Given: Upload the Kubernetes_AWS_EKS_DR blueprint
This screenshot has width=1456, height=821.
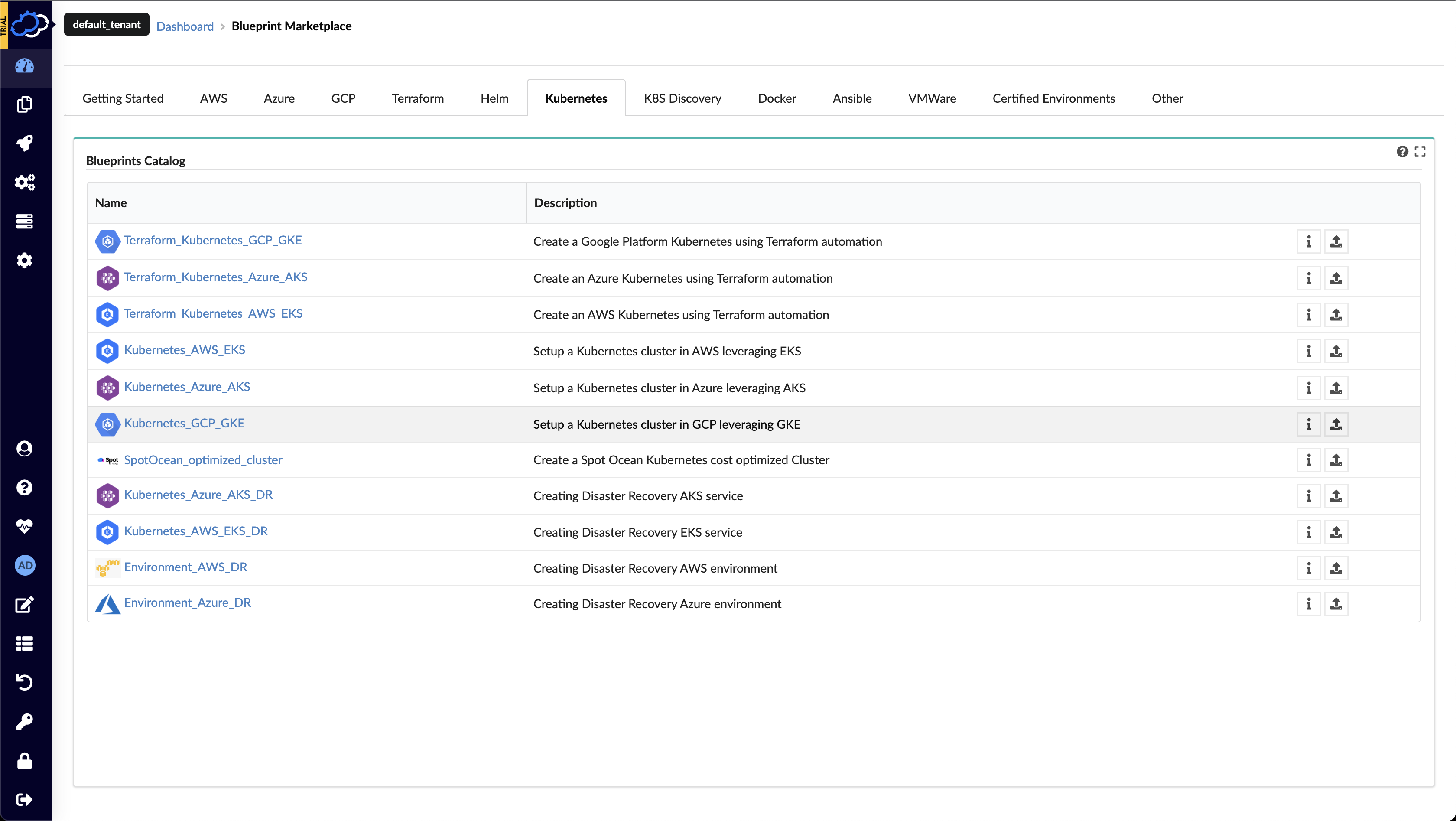Looking at the screenshot, I should [x=1336, y=532].
